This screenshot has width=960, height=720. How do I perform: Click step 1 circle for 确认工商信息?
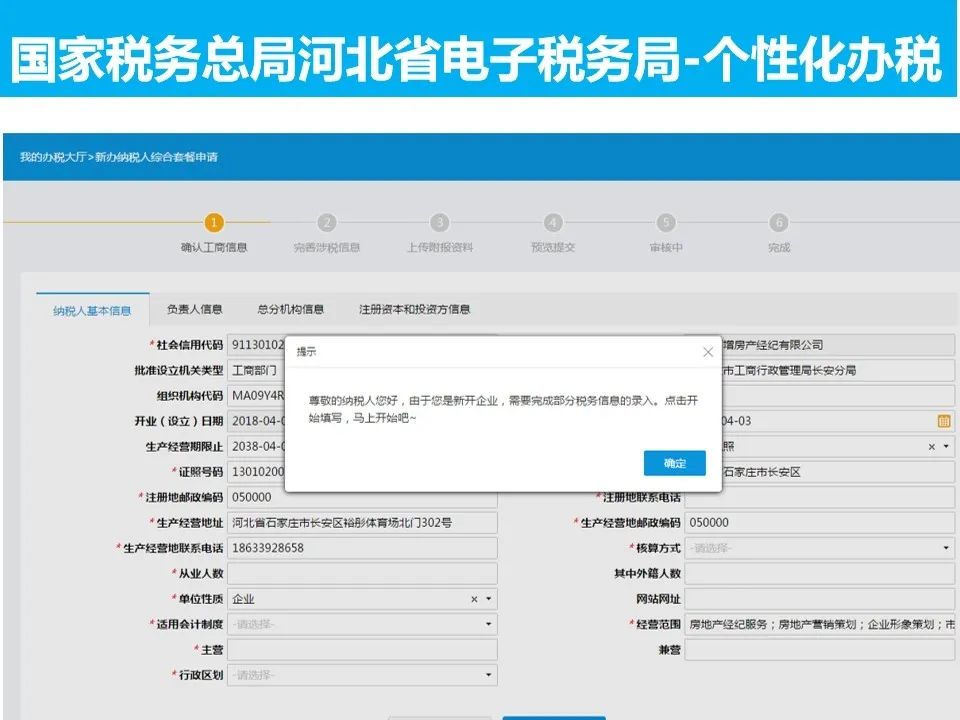(x=214, y=222)
